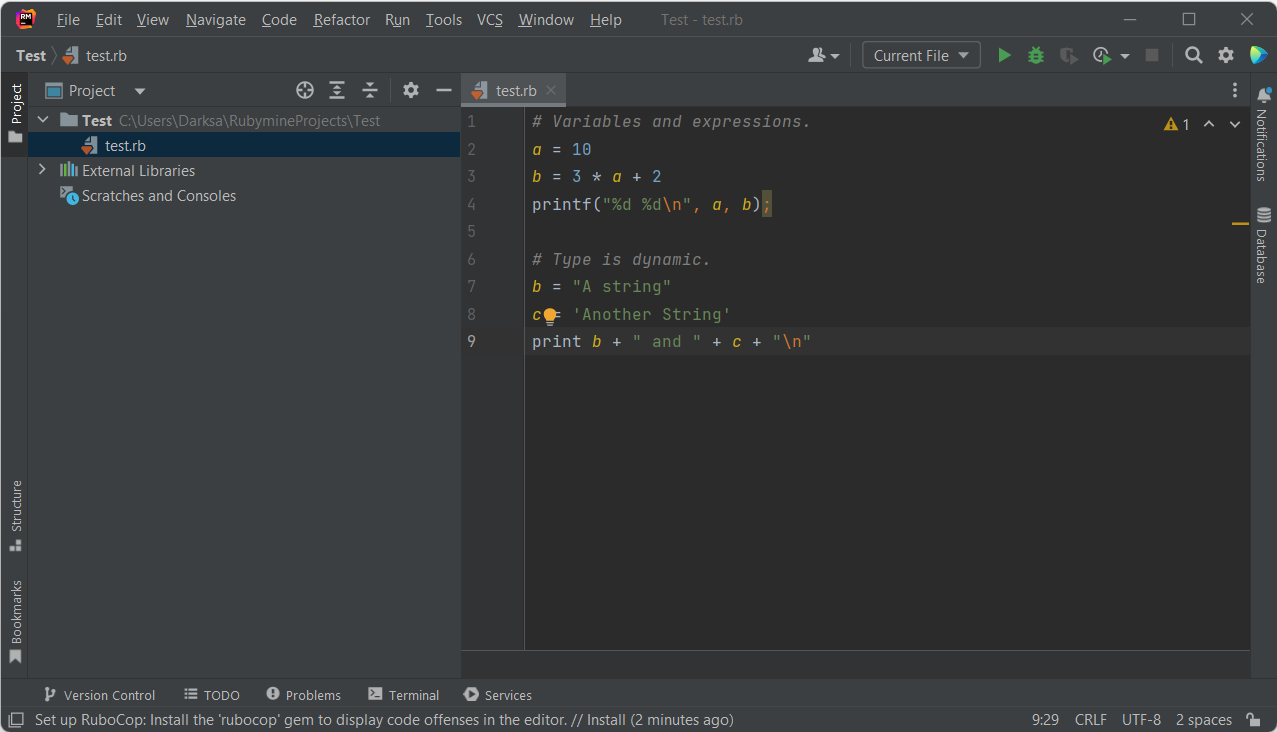Toggle the read-only lock icon in status bar
Viewport: 1277px width, 732px height.
[x=1253, y=720]
